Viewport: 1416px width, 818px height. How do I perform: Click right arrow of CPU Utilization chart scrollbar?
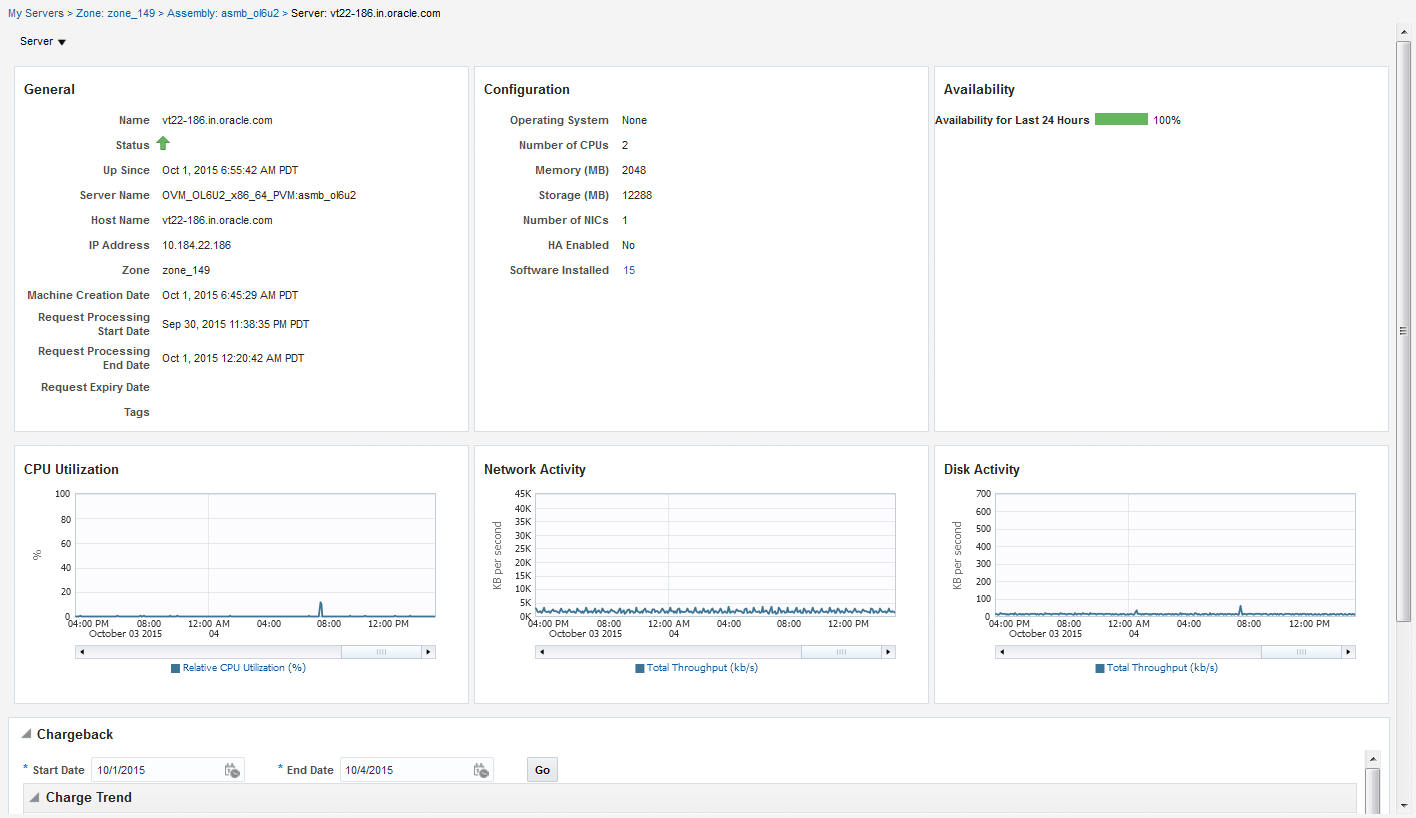[x=429, y=652]
